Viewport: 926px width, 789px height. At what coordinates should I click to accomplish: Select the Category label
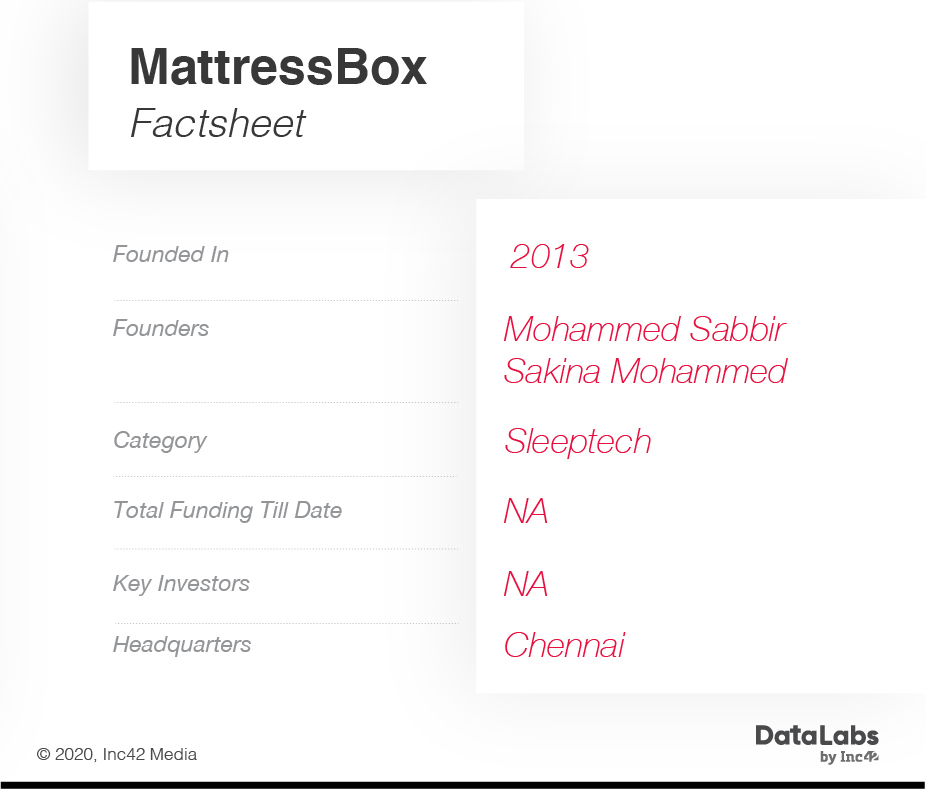click(x=160, y=441)
